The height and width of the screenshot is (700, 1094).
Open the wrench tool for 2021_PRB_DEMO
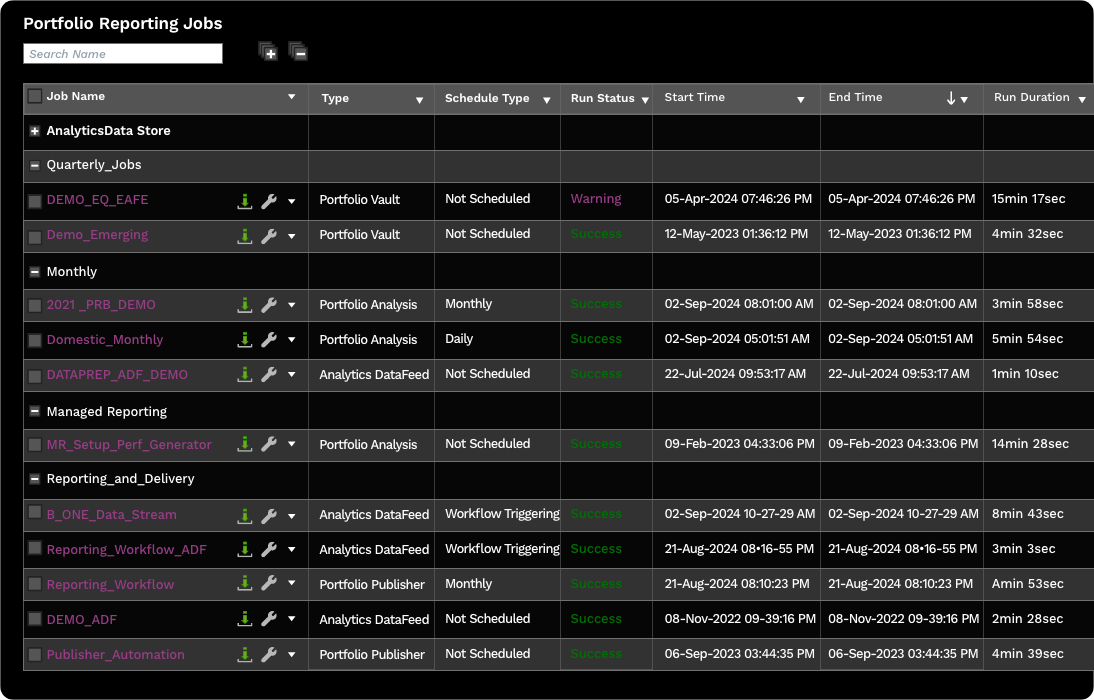pyautogui.click(x=268, y=305)
